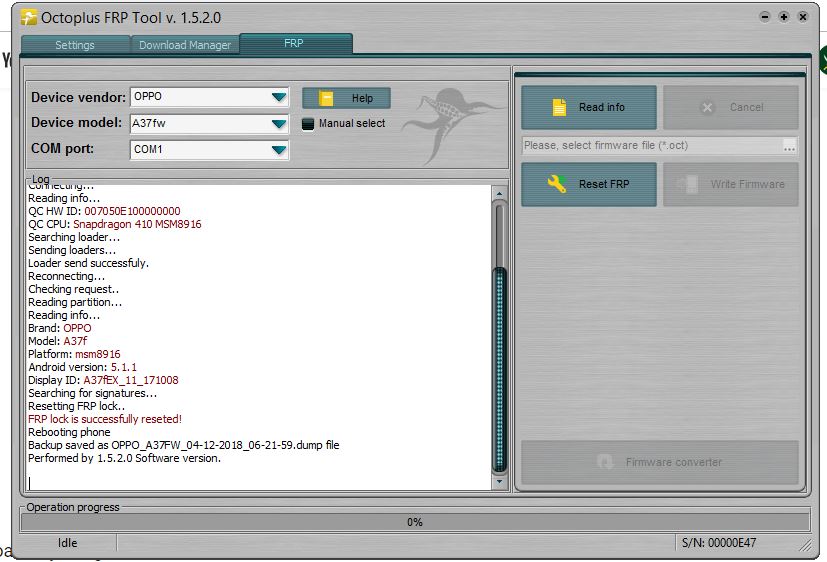
Task: Click the Reset FRP wrench icon
Action: pyautogui.click(x=557, y=183)
